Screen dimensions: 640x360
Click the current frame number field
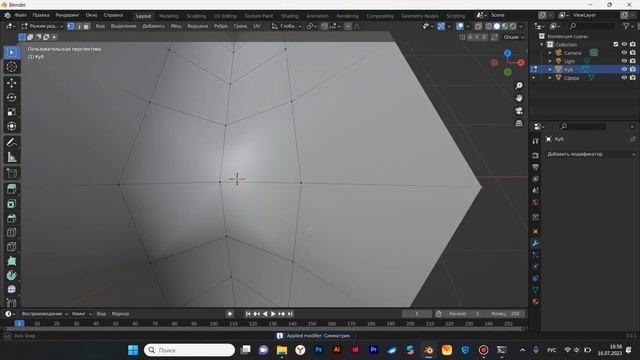(x=417, y=314)
